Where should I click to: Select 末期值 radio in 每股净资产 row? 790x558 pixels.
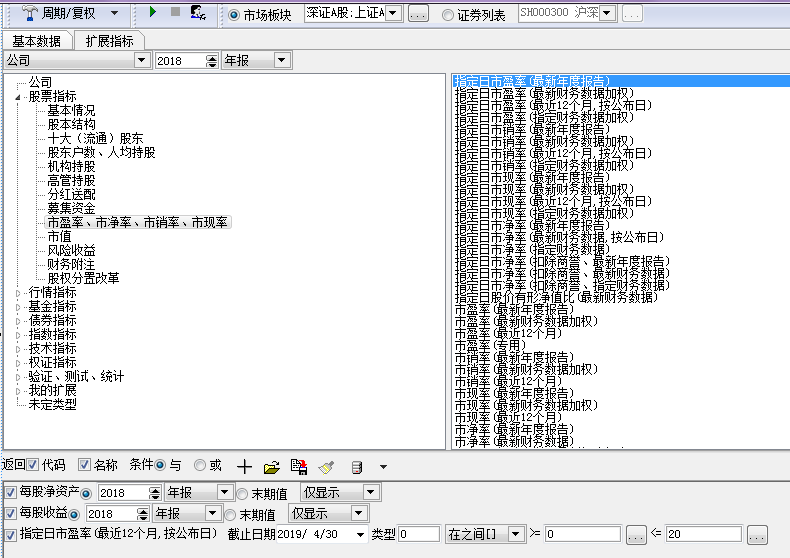(x=242, y=494)
